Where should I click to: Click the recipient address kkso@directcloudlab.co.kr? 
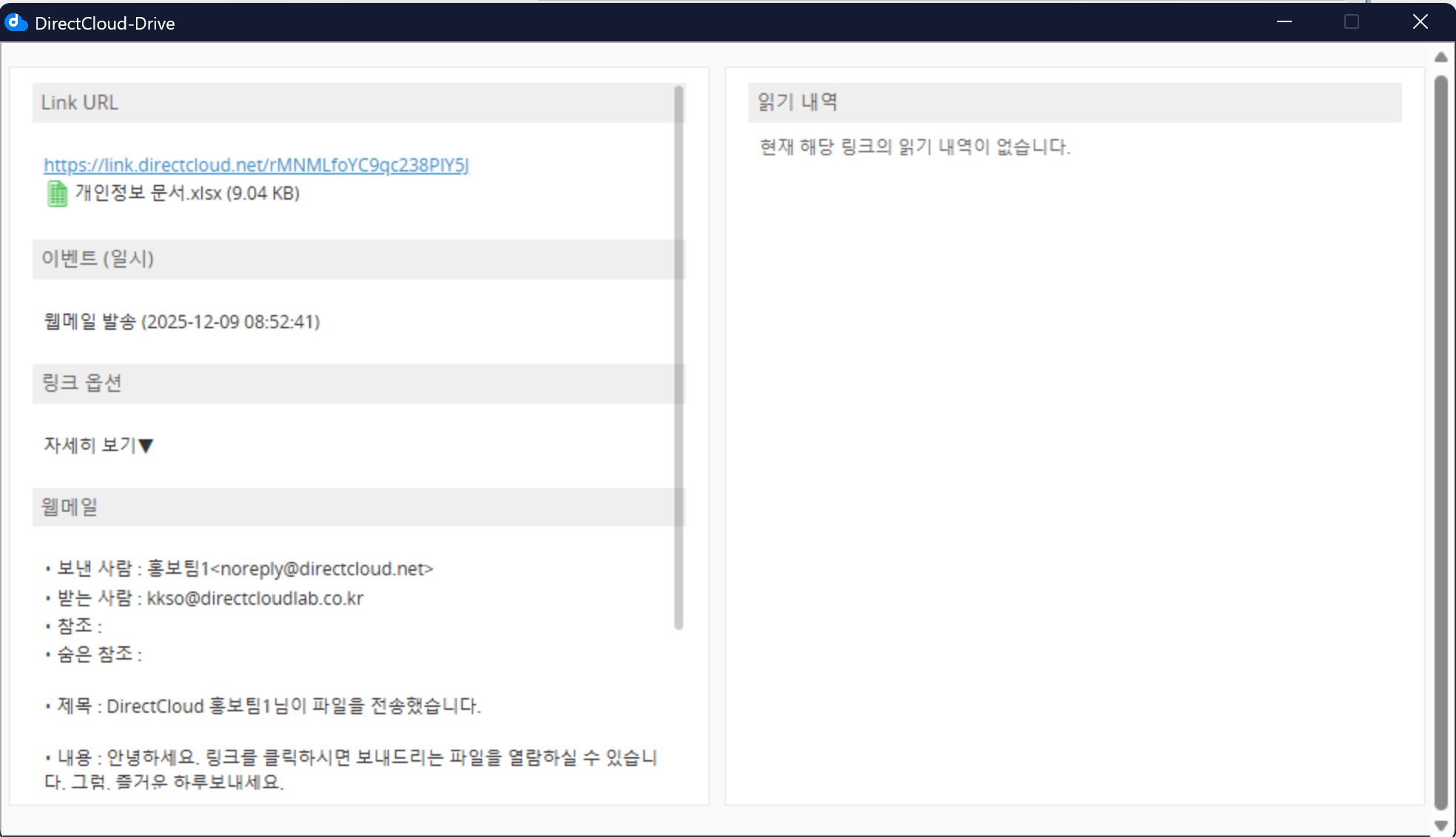click(255, 598)
